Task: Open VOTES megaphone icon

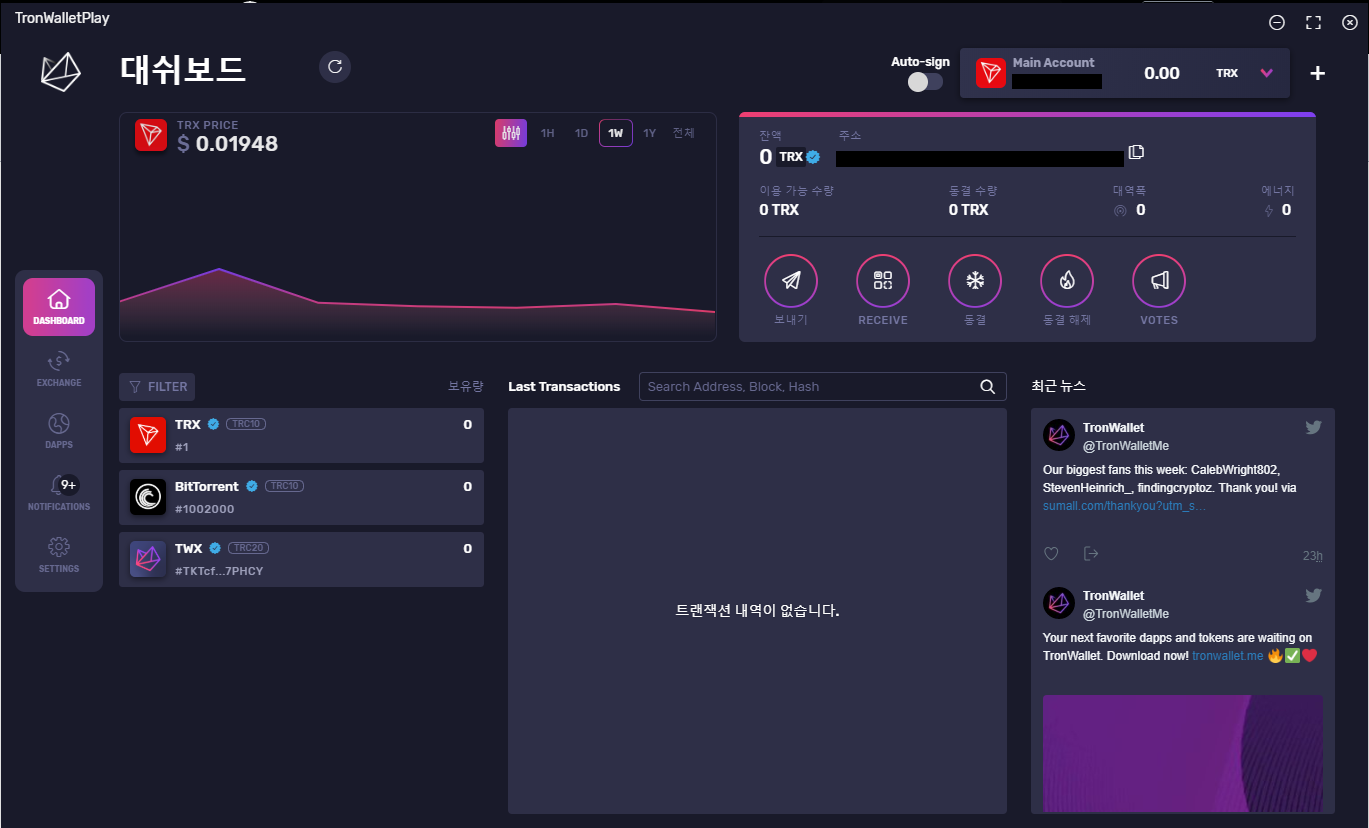Action: (1159, 281)
